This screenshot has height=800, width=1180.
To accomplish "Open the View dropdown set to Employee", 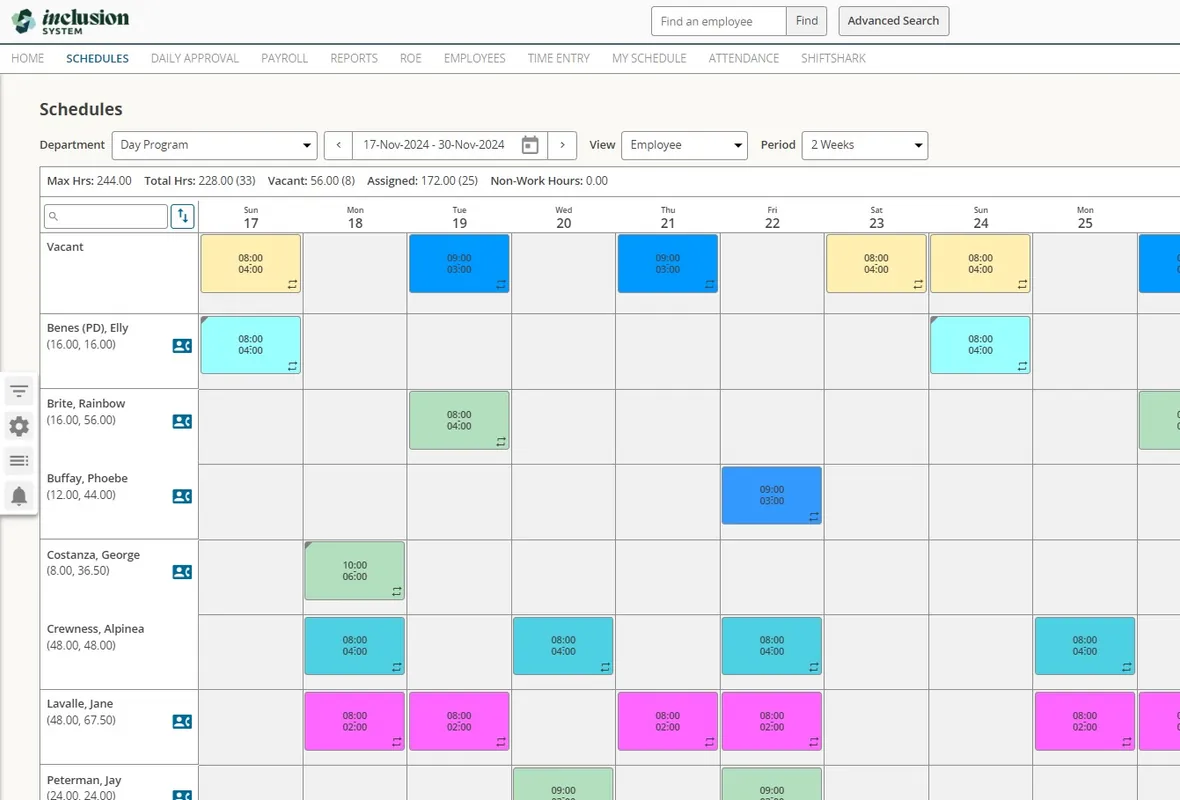I will 684,145.
